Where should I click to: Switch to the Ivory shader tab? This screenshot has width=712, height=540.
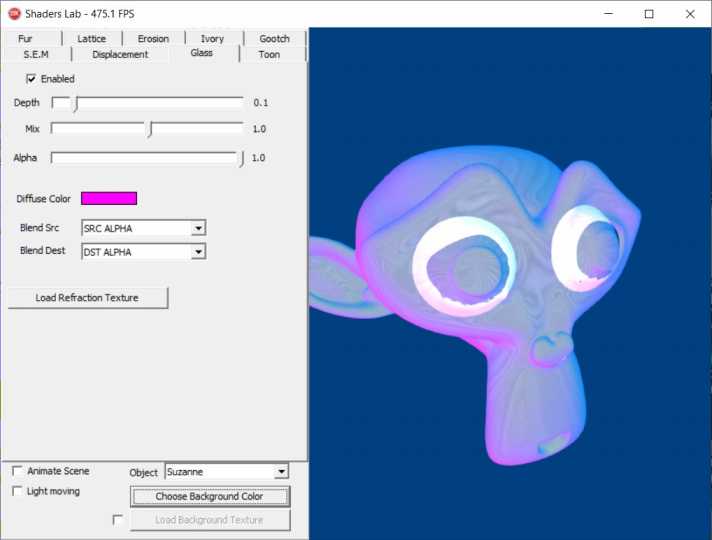coord(212,39)
